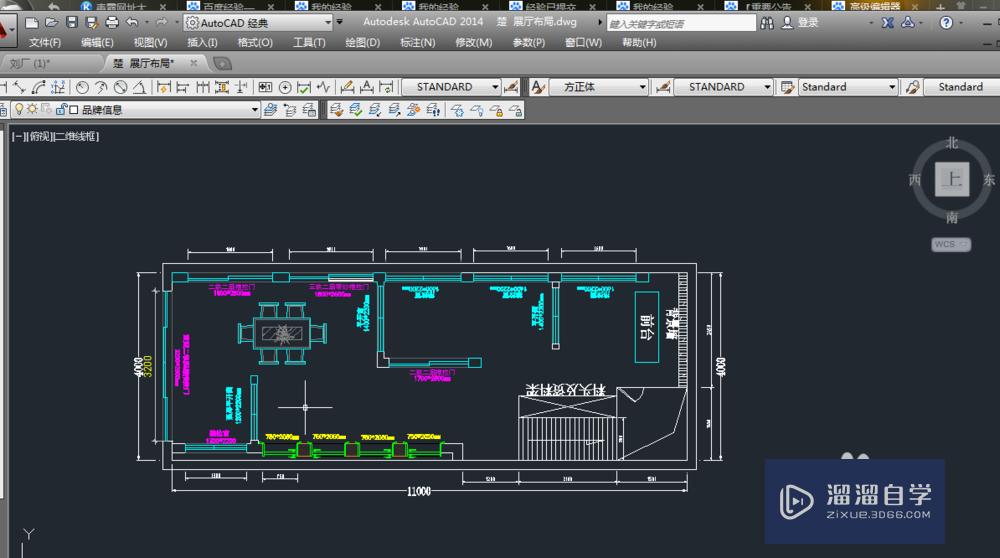Open the Layer Properties Manager icon
The image size is (1000, 558).
270,110
